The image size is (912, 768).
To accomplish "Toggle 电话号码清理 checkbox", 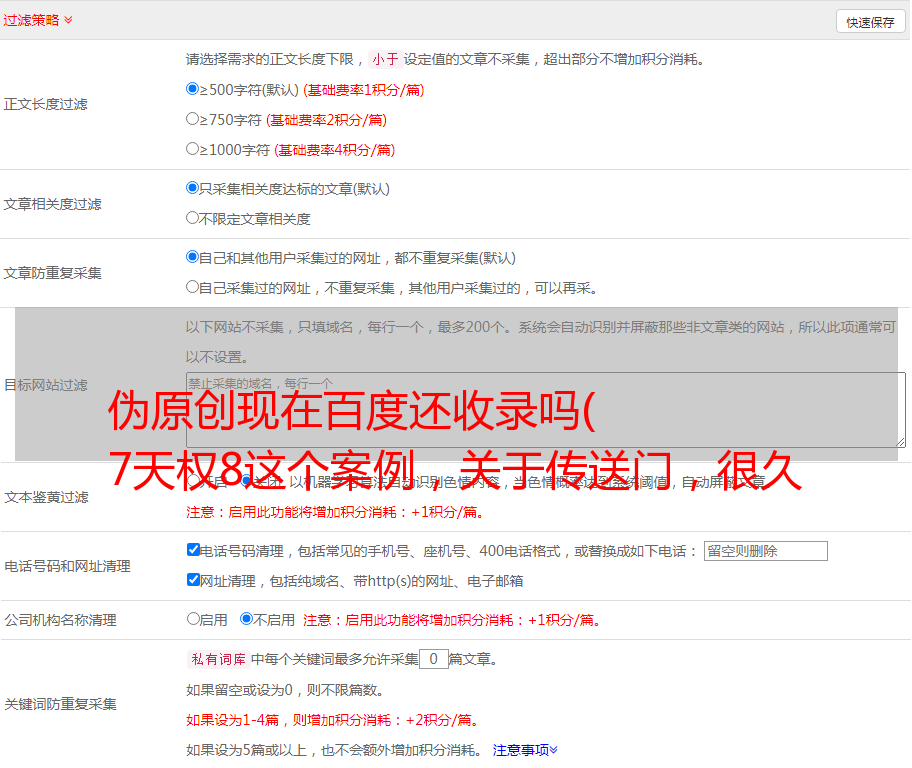I will pyautogui.click(x=193, y=550).
